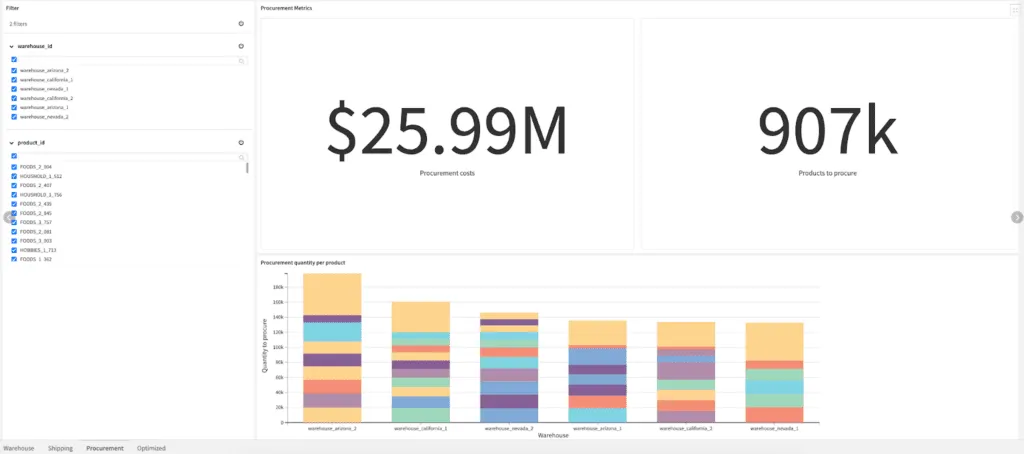This screenshot has width=1024, height=454.
Task: Uncheck the HOBBIES_1_713 product checkbox
Action: 14,250
